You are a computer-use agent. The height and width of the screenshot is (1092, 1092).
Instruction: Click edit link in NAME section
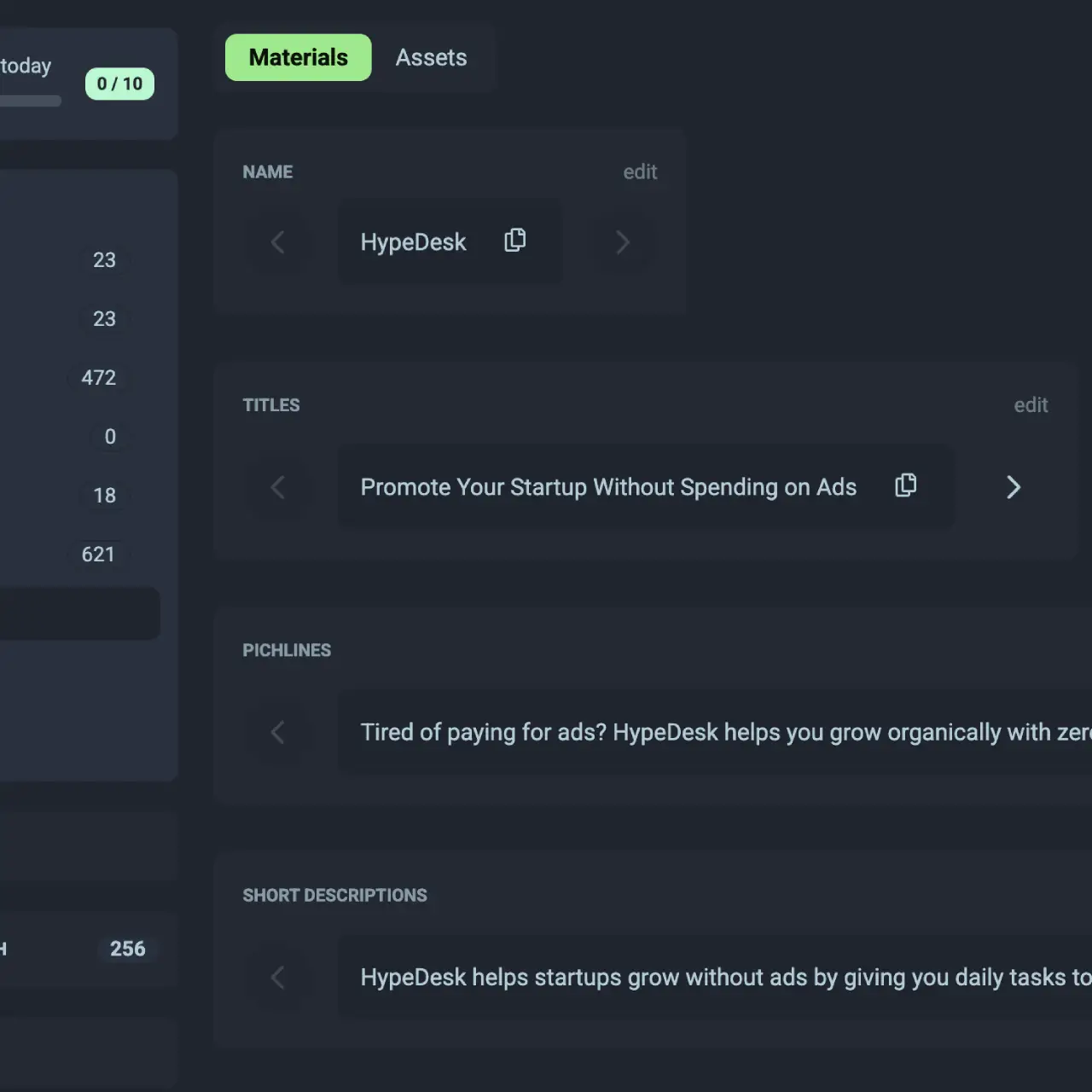(640, 171)
